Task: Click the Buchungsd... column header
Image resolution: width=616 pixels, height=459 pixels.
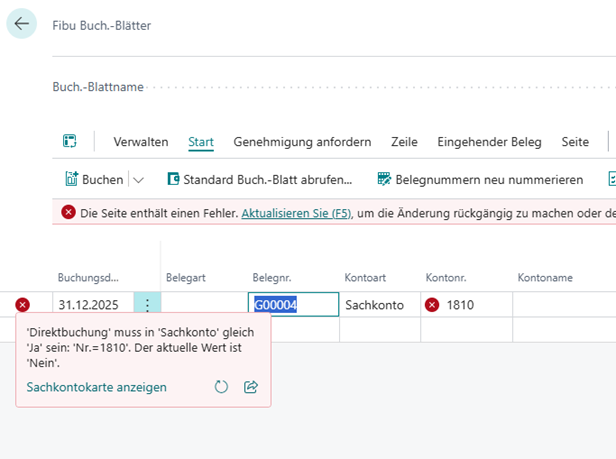Action: point(88,277)
